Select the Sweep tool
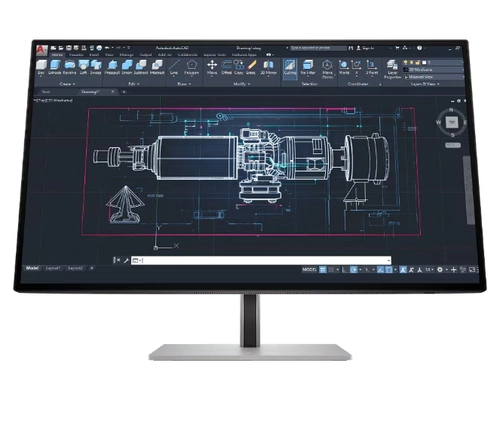 (96, 67)
